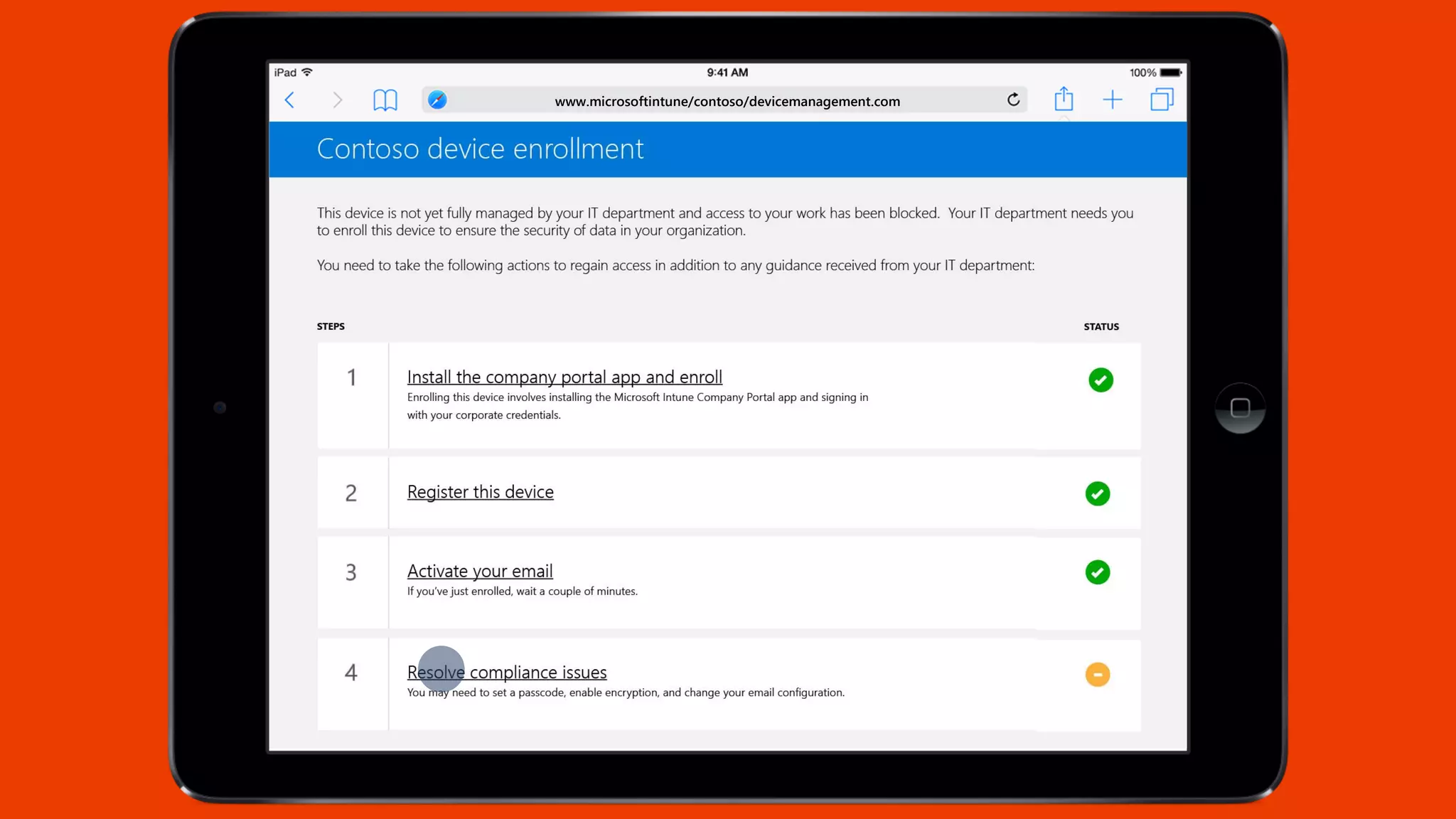Screen dimensions: 1456x819
Task: Click step number 1
Action: click(351, 378)
